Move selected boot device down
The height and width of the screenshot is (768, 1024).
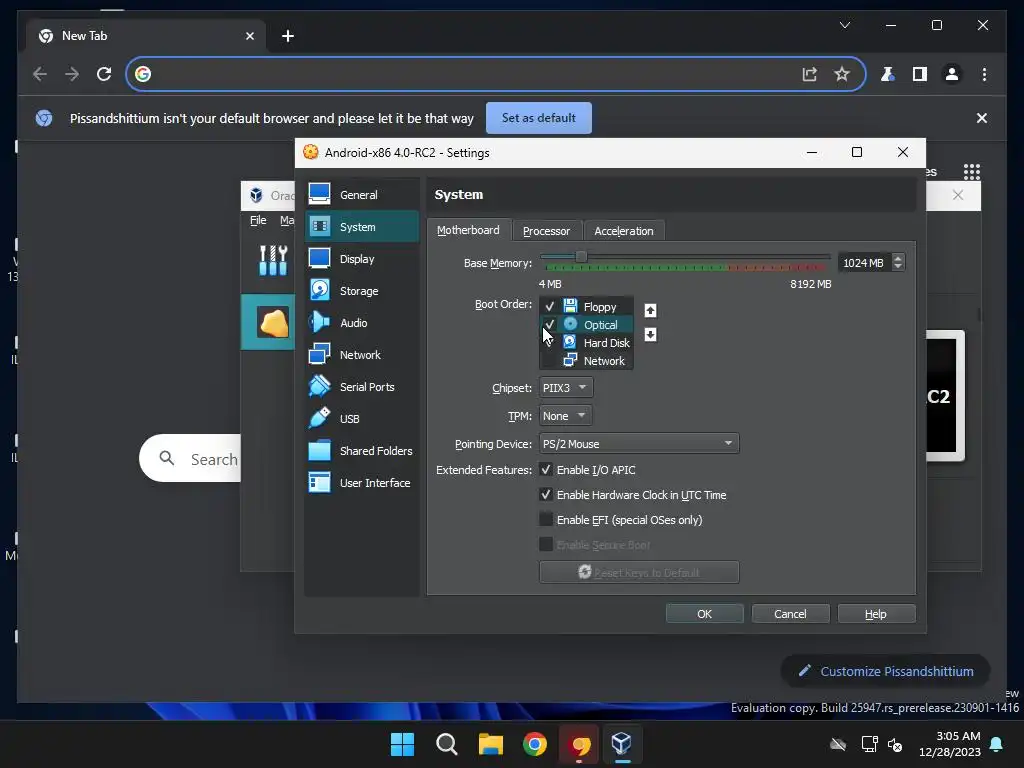point(650,334)
